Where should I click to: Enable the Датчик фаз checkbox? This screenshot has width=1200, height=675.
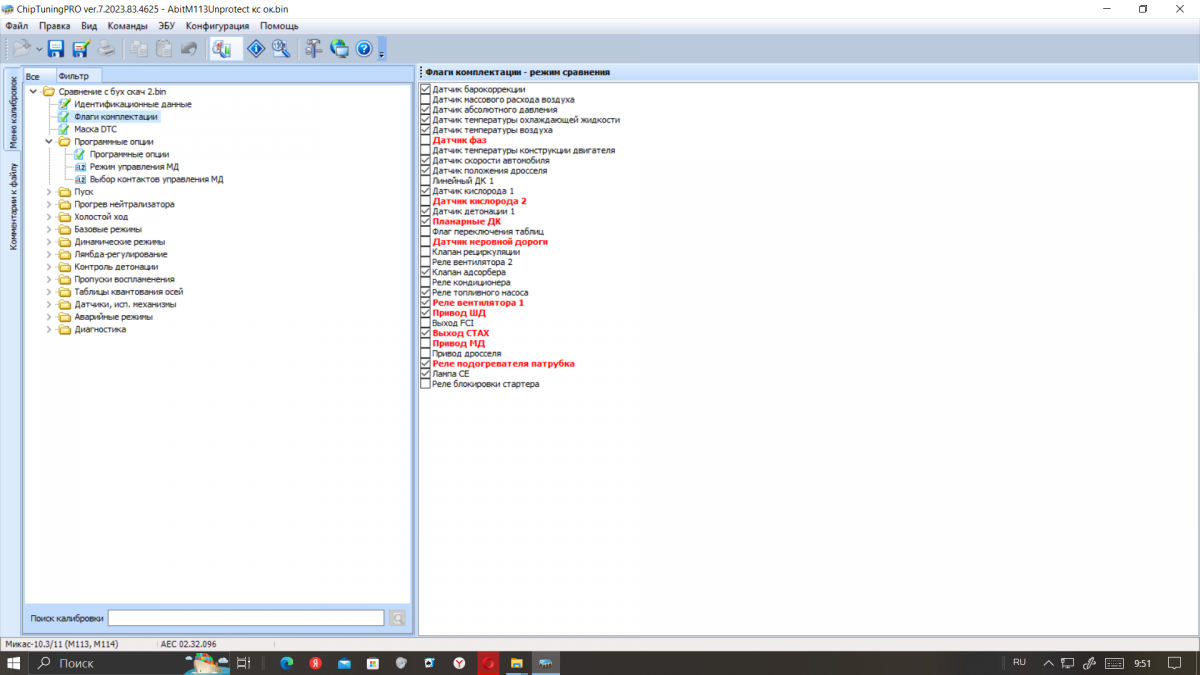point(425,141)
